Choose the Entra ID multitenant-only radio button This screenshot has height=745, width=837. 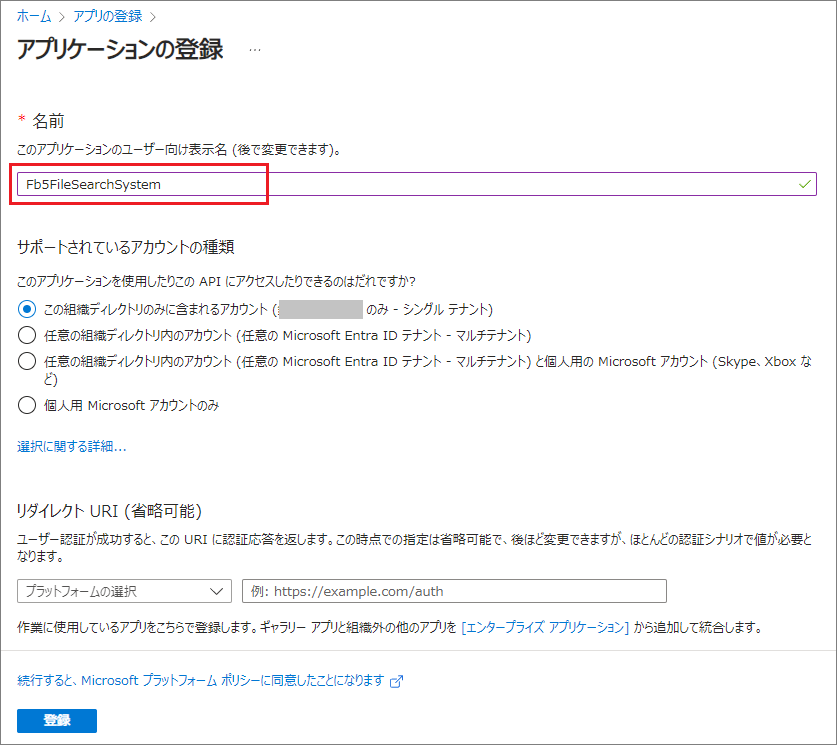(27, 335)
